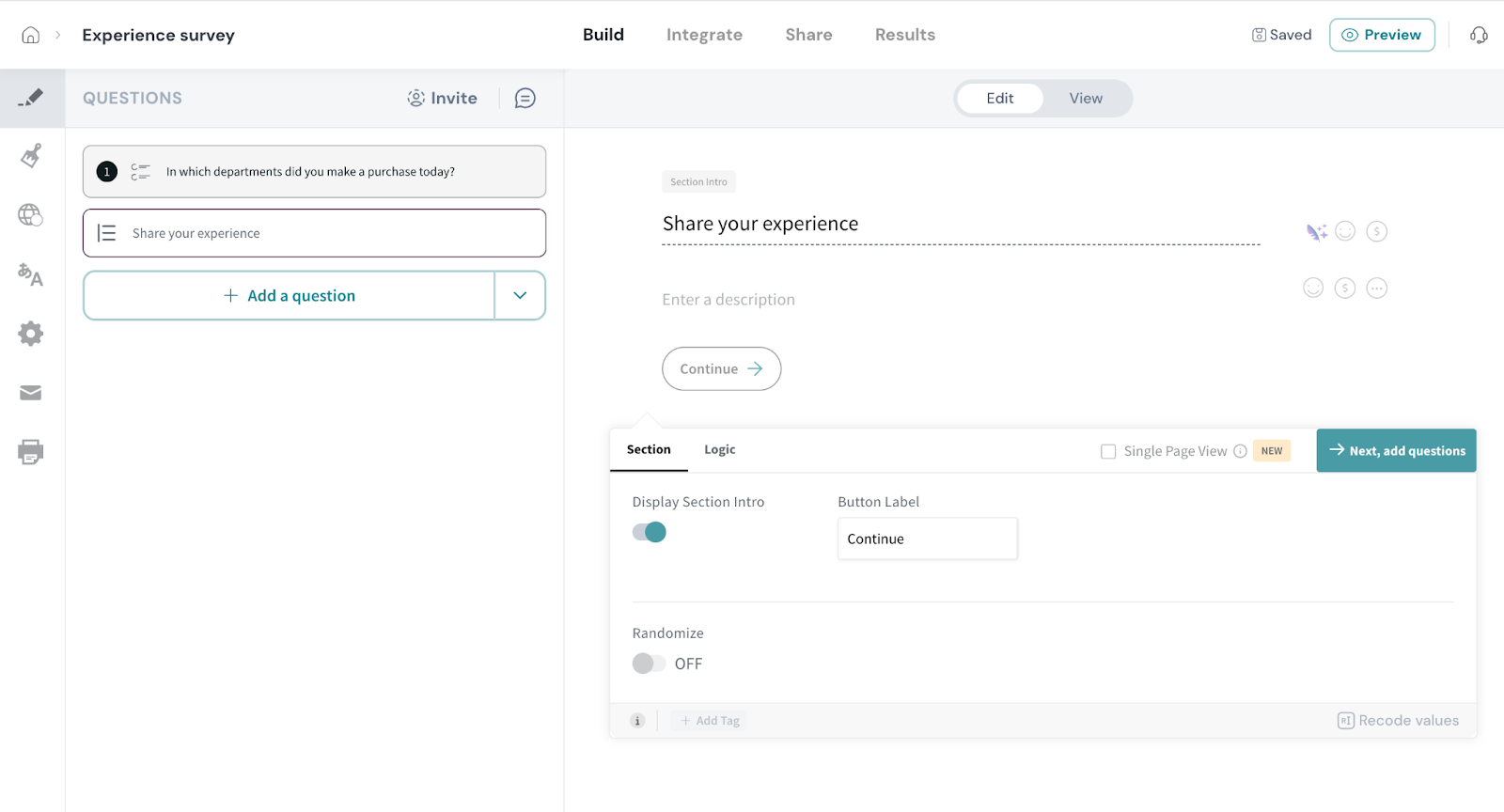Click the Preview button
Screen dimensions: 1504x812
point(1381,35)
